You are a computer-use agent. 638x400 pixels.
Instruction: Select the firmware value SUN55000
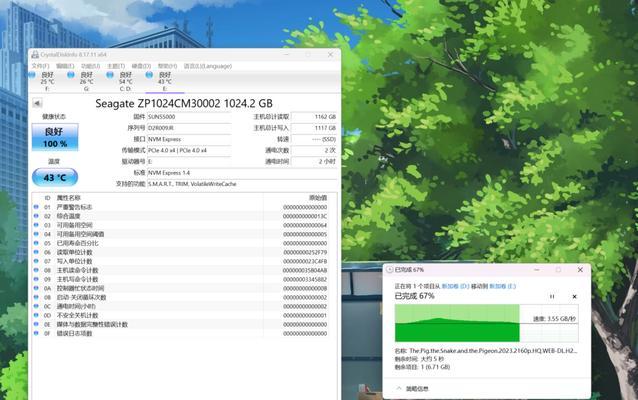click(x=189, y=117)
